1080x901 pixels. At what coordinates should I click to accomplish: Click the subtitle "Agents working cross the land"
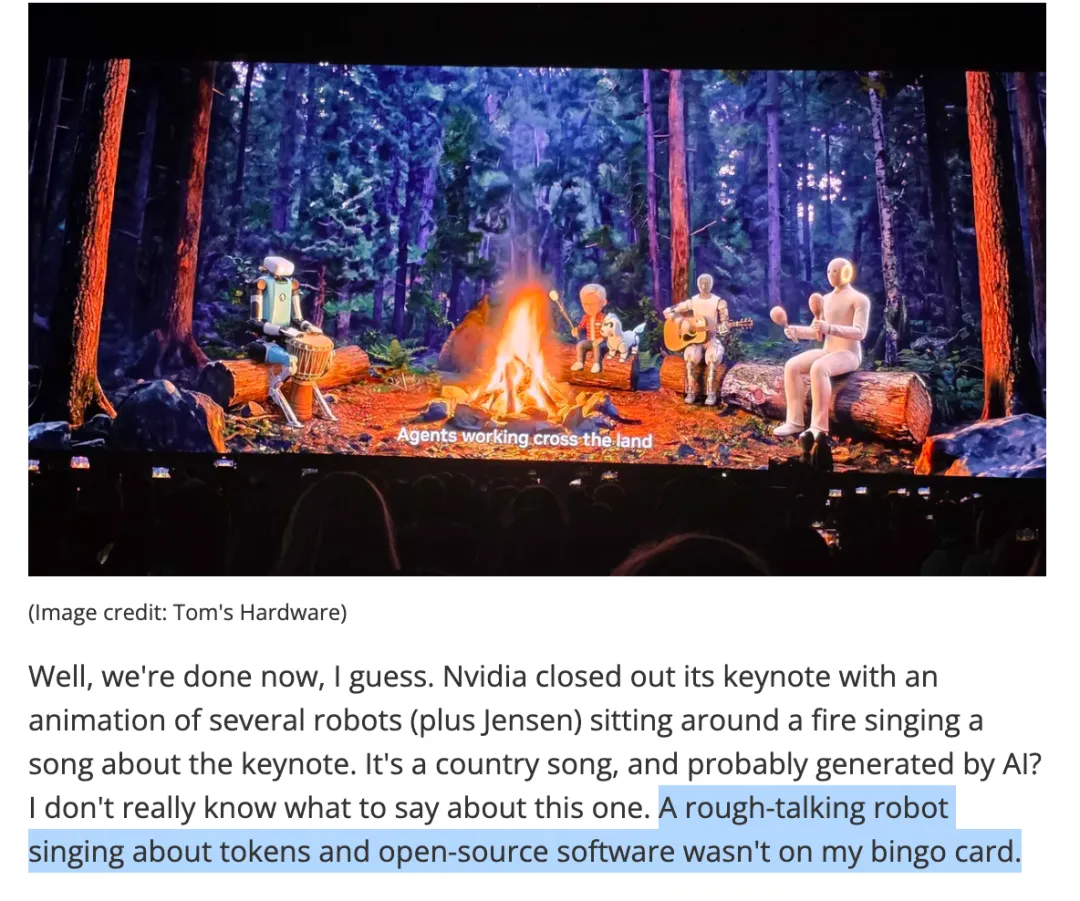click(x=524, y=437)
